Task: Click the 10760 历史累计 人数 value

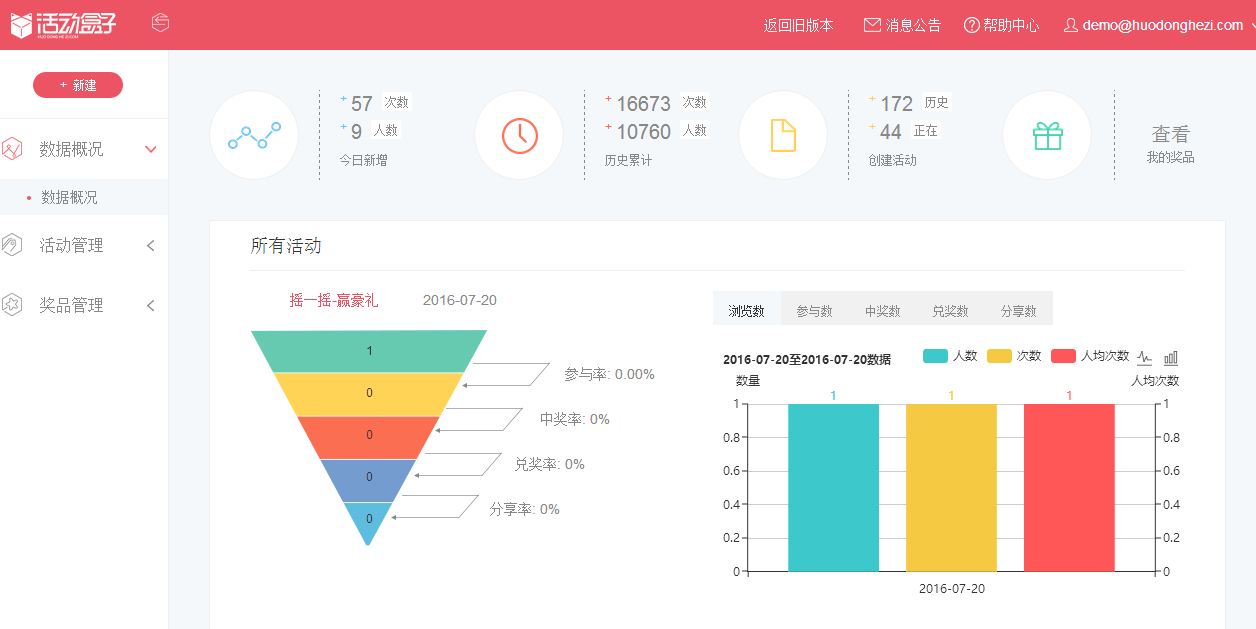Action: tap(643, 132)
